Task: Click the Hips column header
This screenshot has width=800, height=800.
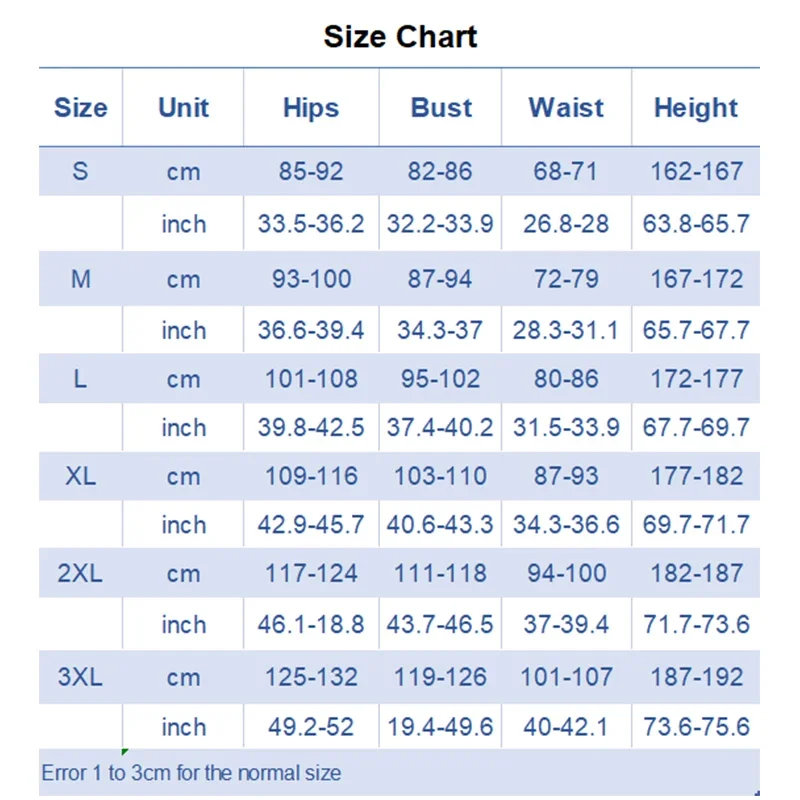Action: [311, 108]
